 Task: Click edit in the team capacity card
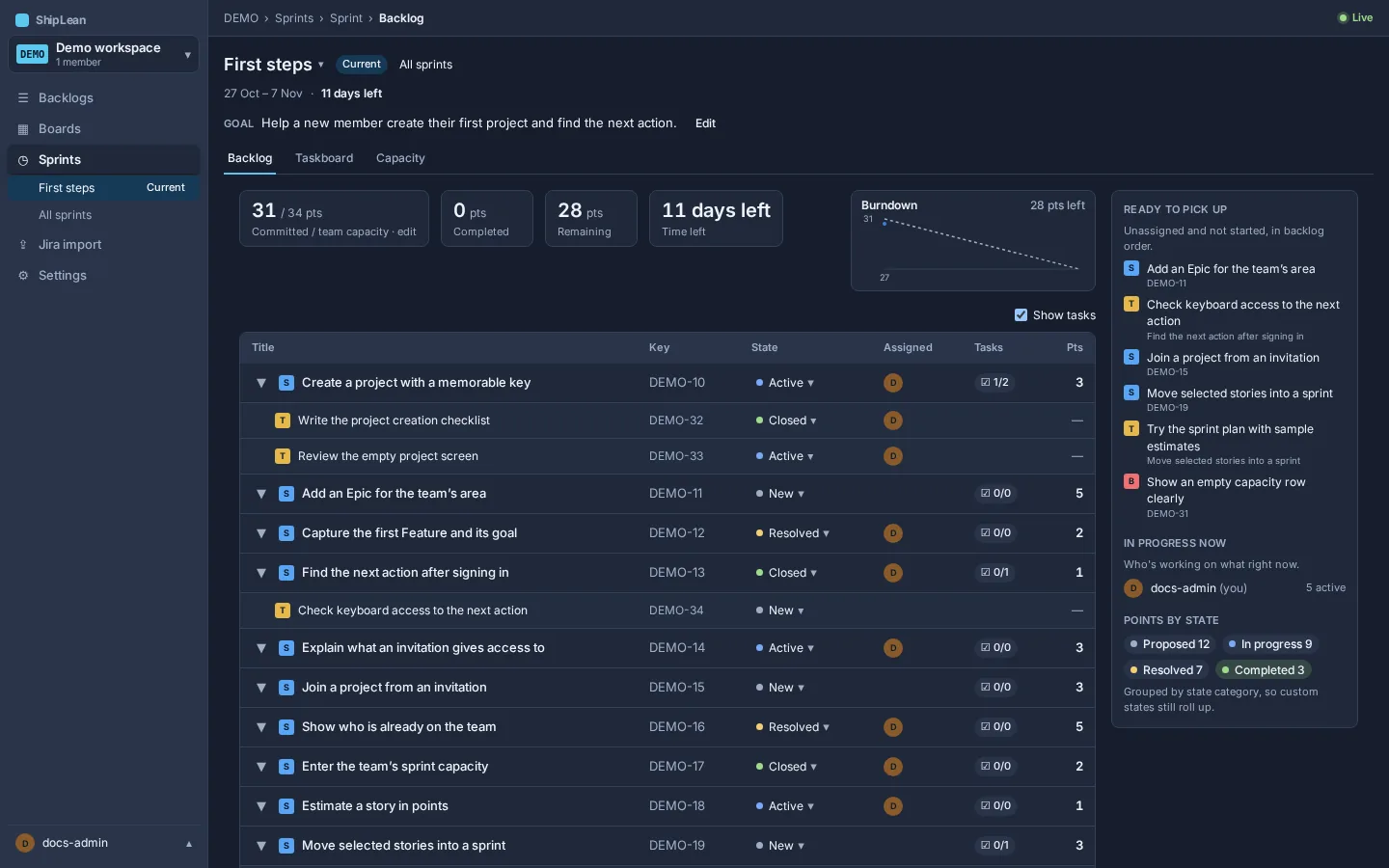[x=407, y=232]
